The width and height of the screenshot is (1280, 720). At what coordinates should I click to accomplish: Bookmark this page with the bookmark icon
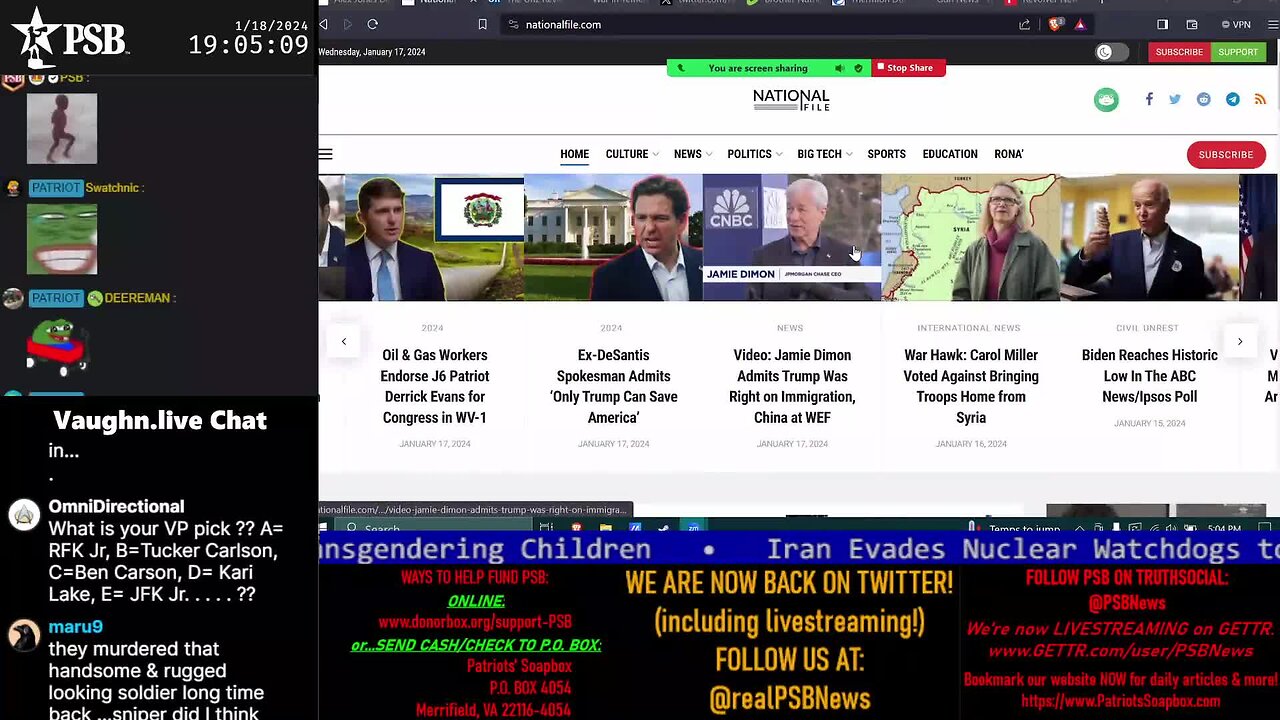click(x=482, y=24)
